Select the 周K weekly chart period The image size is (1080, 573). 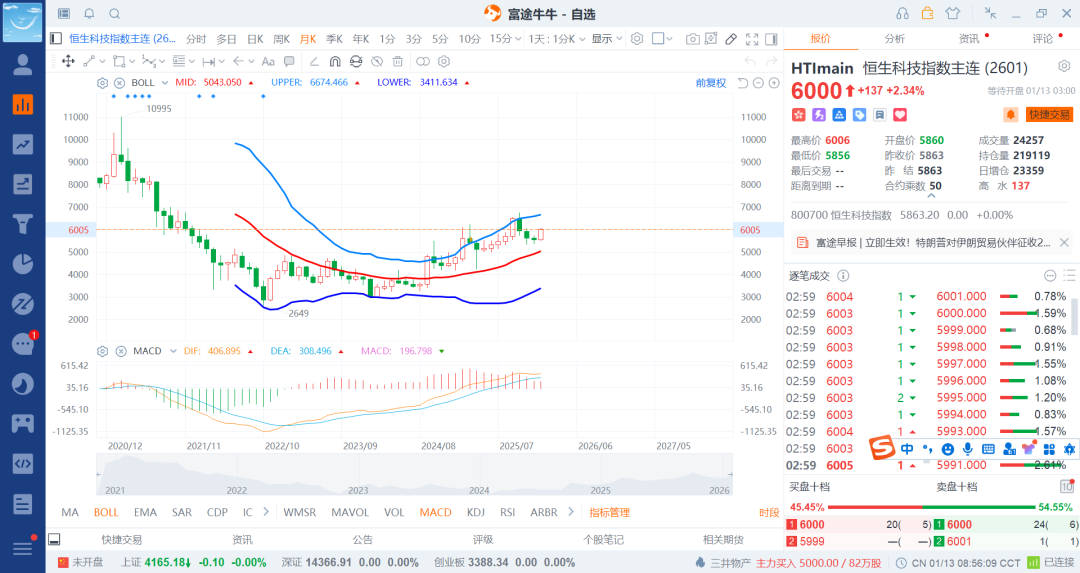[281, 39]
